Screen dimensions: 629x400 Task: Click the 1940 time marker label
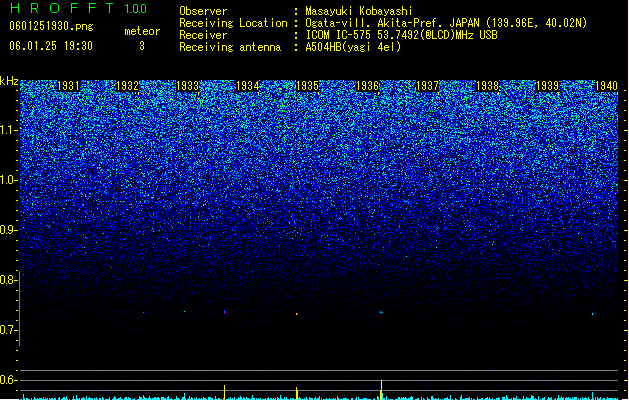click(x=607, y=86)
